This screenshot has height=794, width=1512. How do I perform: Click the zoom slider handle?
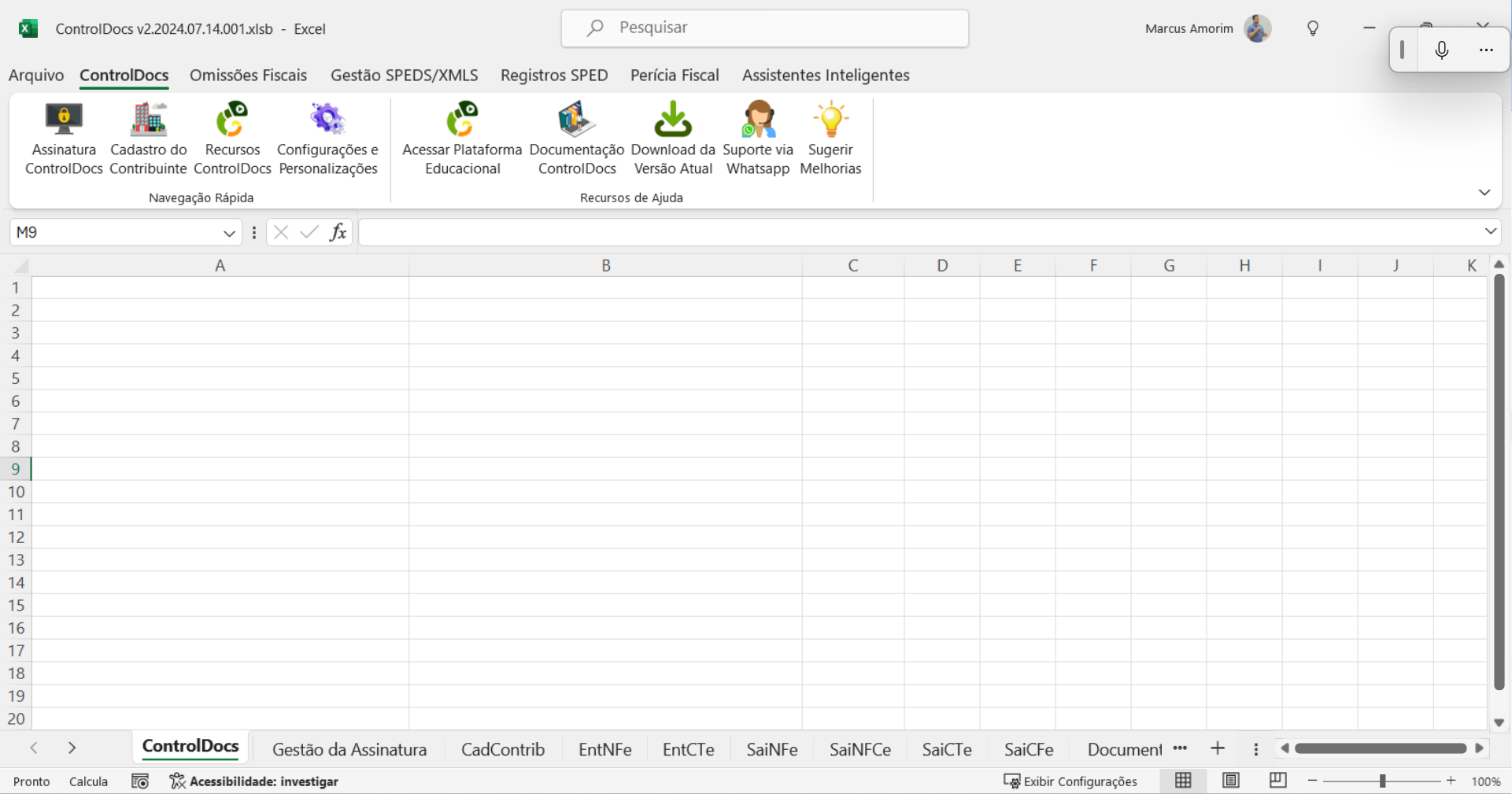click(x=1382, y=781)
